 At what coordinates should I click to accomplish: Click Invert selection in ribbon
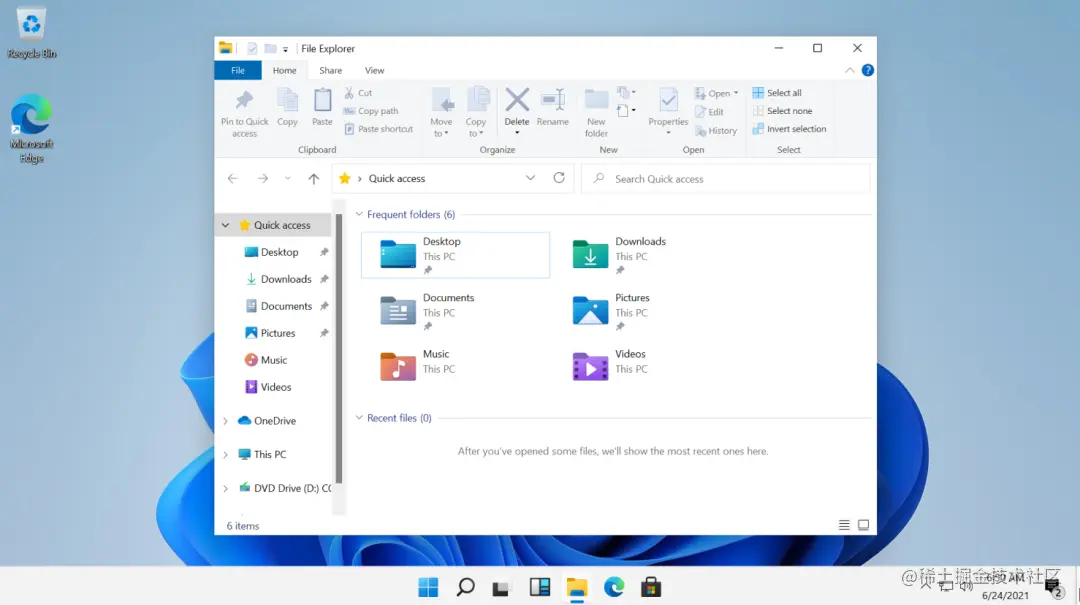click(x=789, y=129)
